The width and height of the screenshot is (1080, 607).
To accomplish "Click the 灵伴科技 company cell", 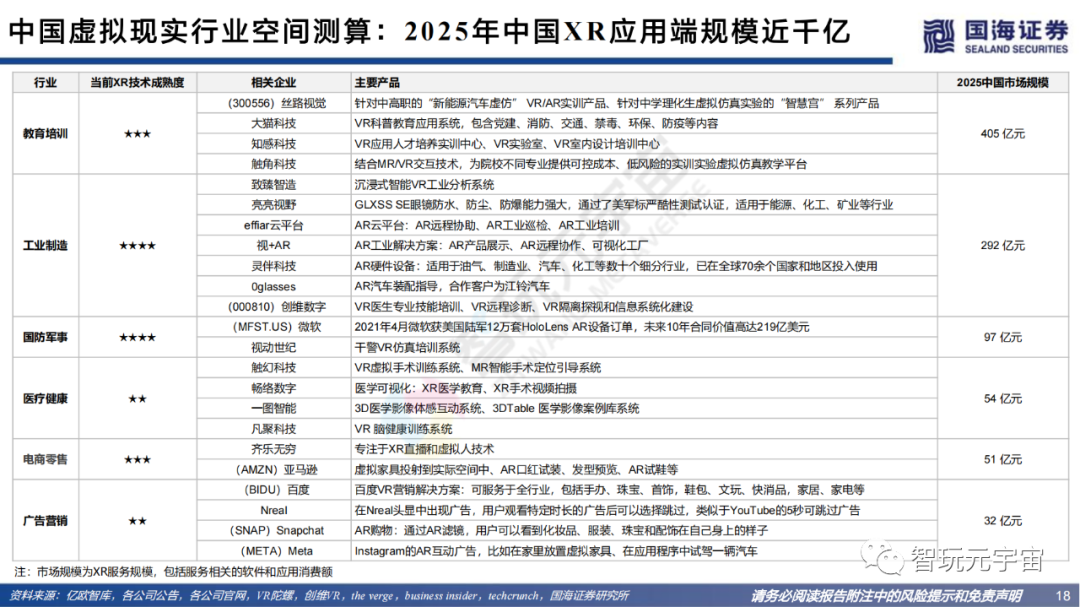I will tap(273, 266).
